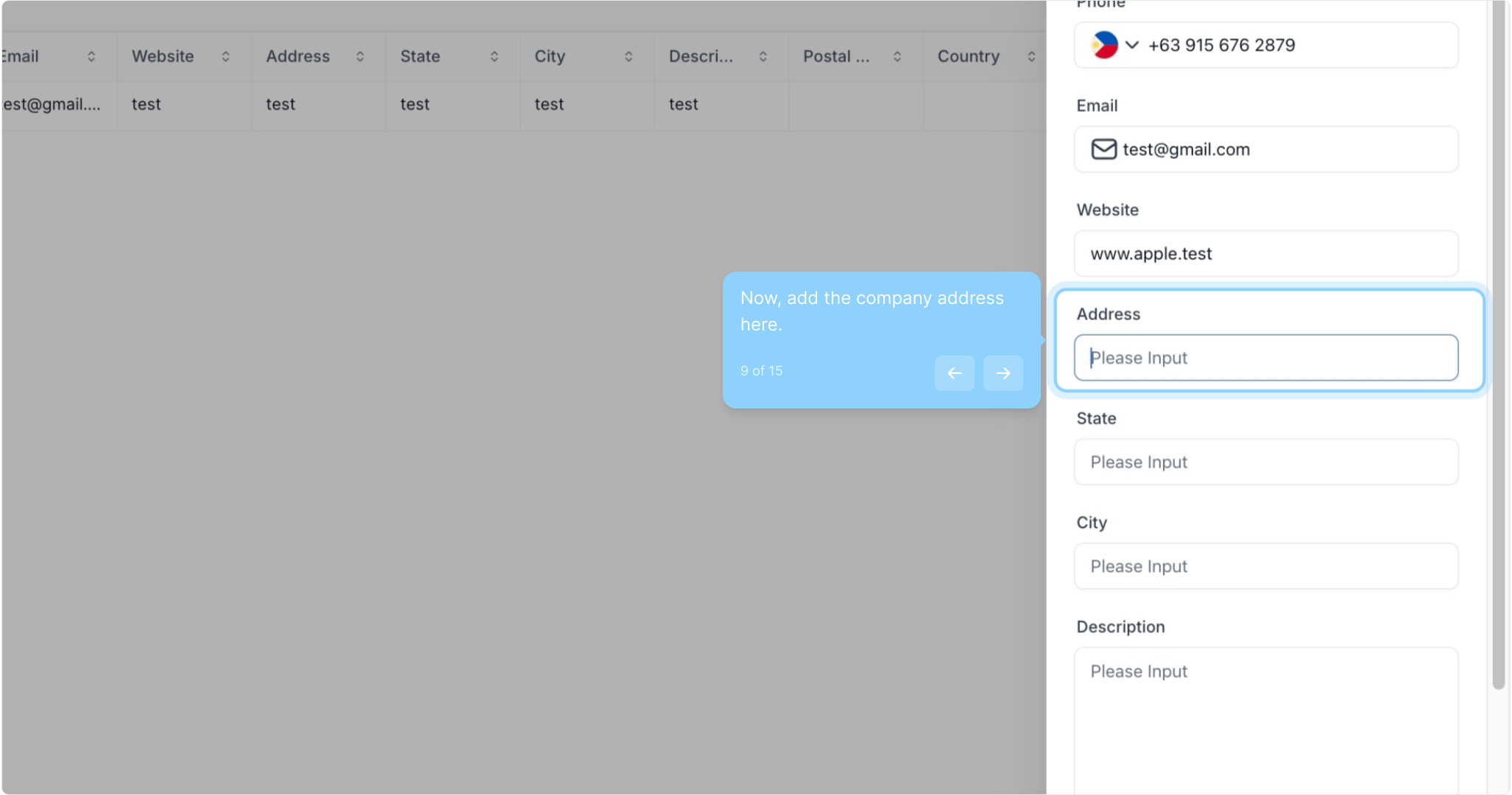
Task: Click the Philippines flag icon in Phone field
Action: click(1104, 45)
